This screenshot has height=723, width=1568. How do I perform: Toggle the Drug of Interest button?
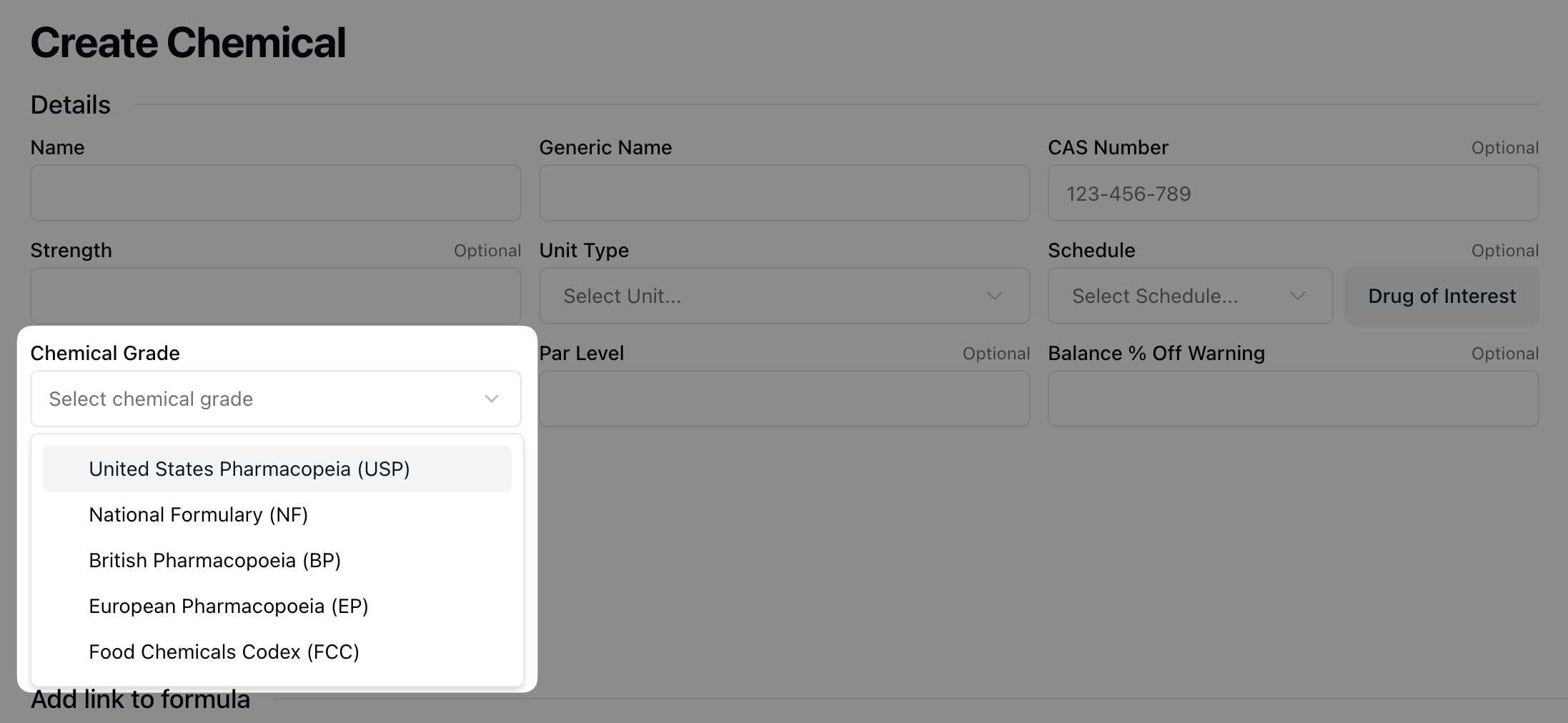(x=1442, y=296)
